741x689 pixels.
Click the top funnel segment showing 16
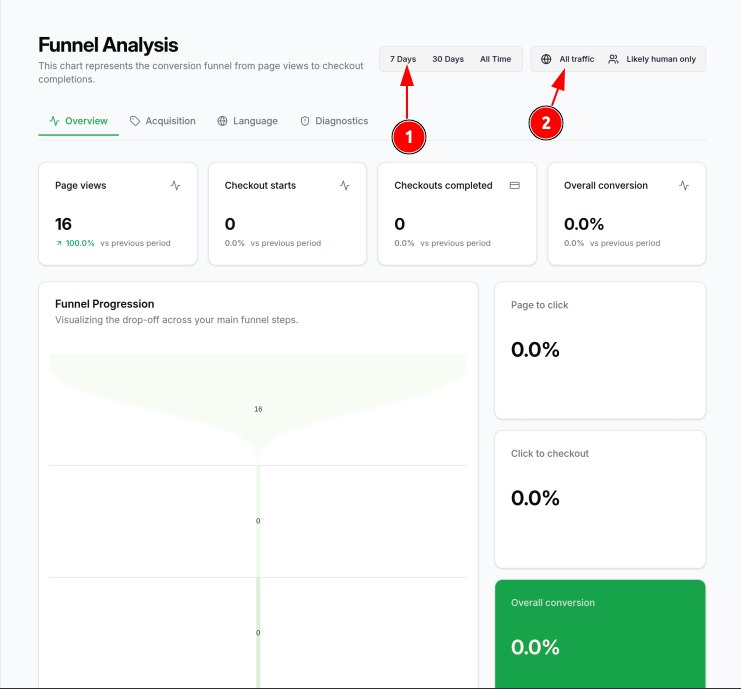coord(258,400)
